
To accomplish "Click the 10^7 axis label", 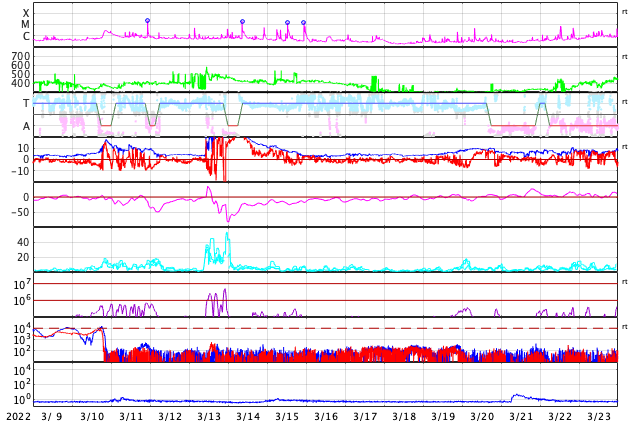I will click(22, 284).
